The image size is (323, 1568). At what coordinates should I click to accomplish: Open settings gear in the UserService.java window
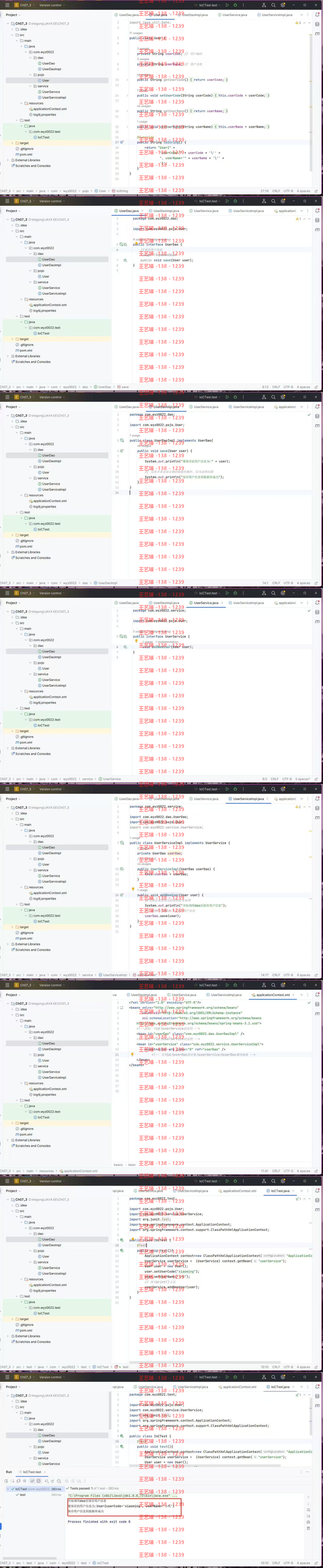point(283,593)
